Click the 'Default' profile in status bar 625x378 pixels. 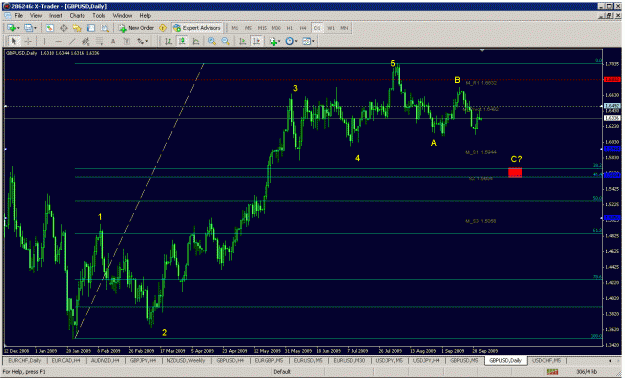tap(282, 372)
